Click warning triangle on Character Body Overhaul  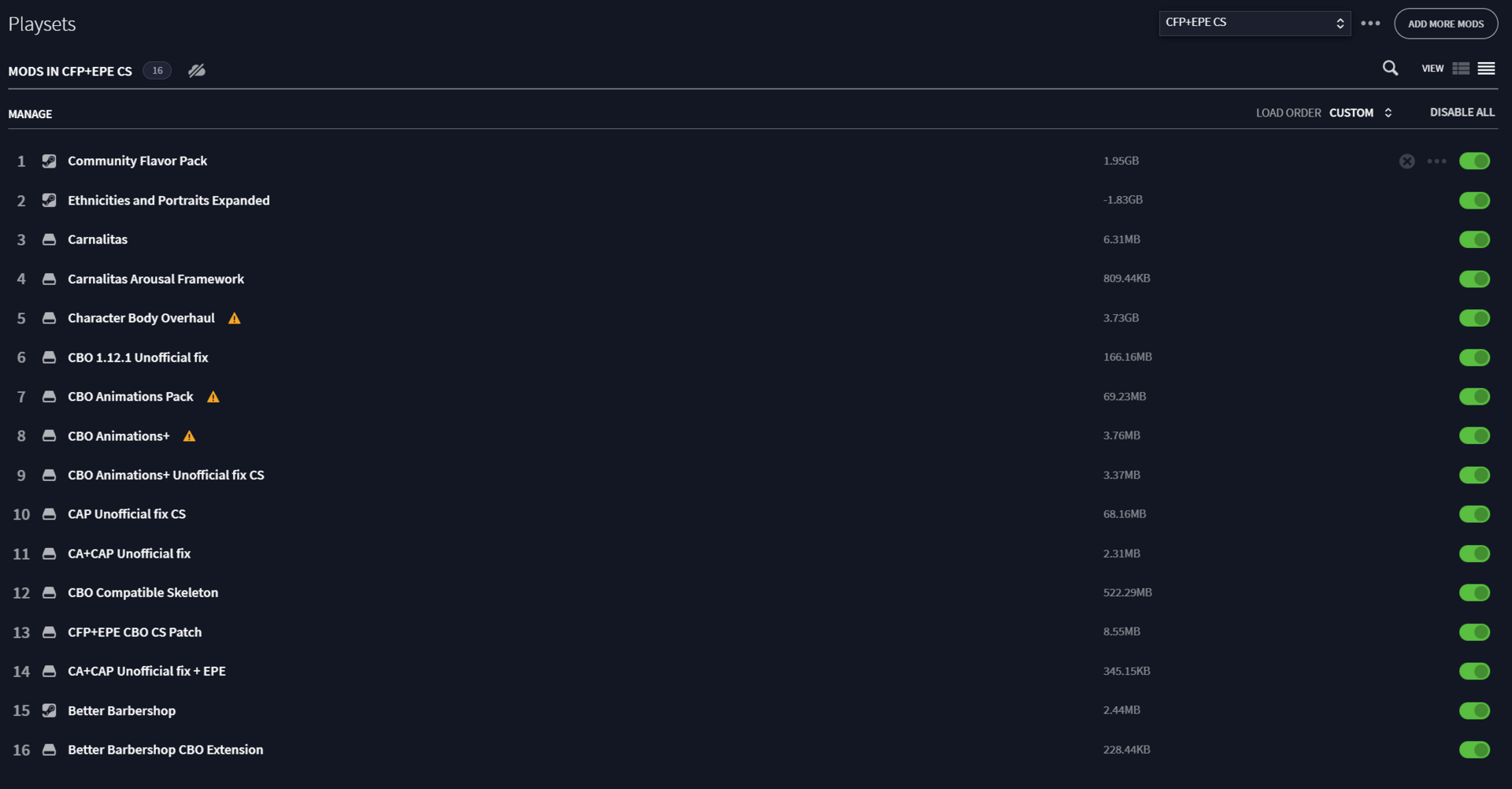point(235,318)
